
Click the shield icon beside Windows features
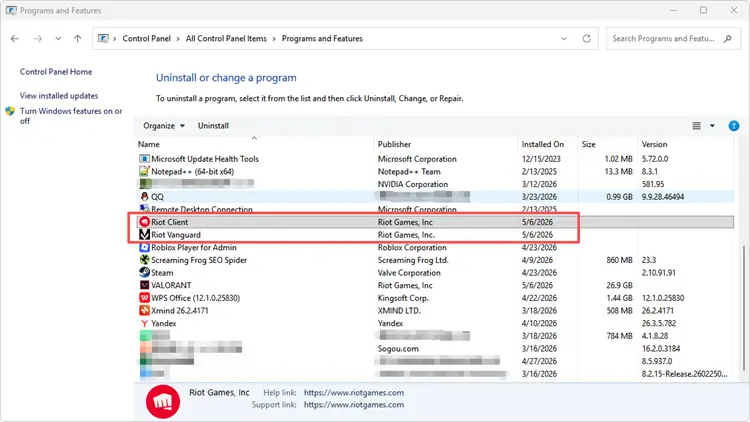(x=10, y=111)
